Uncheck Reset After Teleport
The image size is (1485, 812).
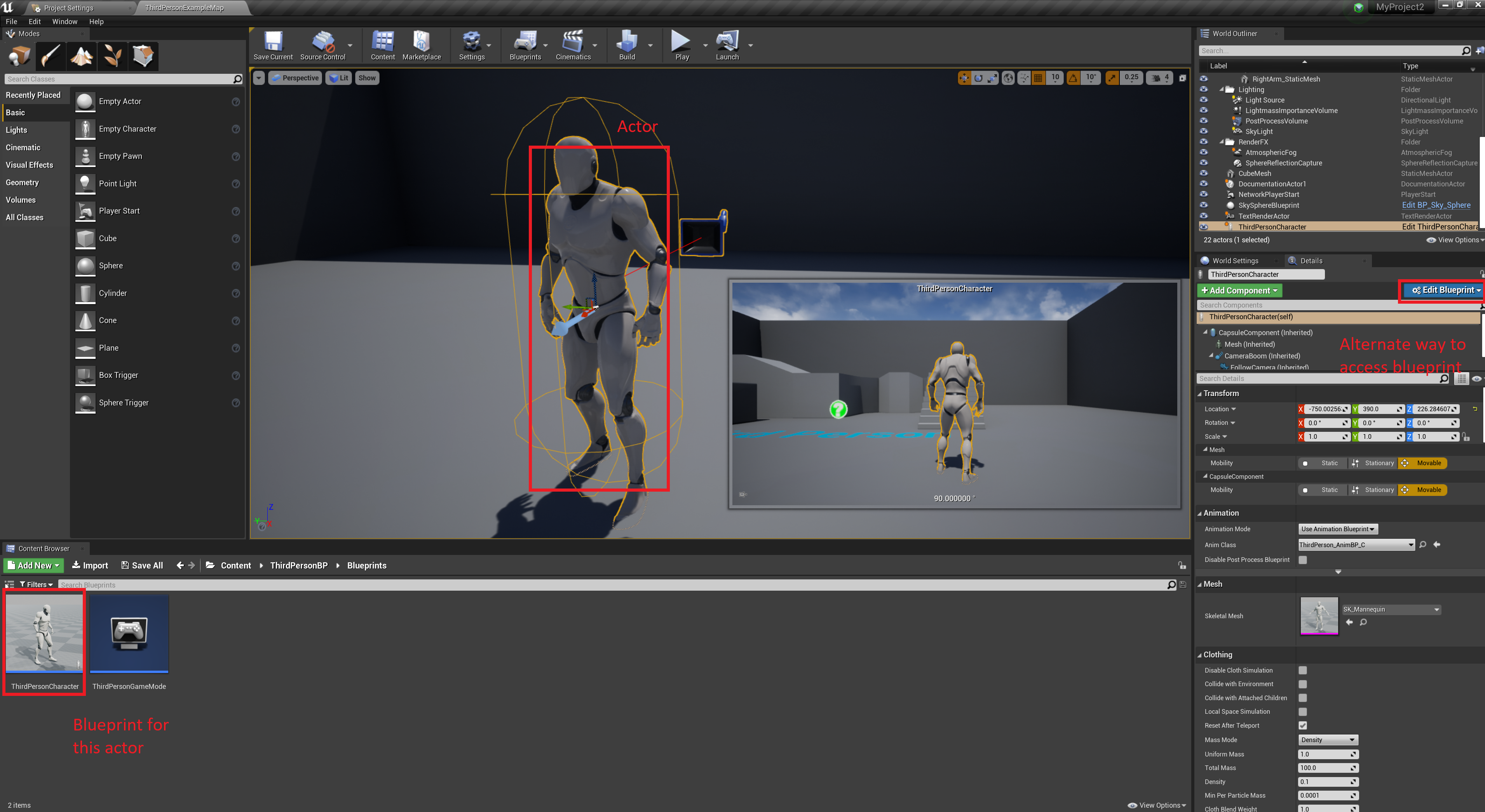[1303, 725]
